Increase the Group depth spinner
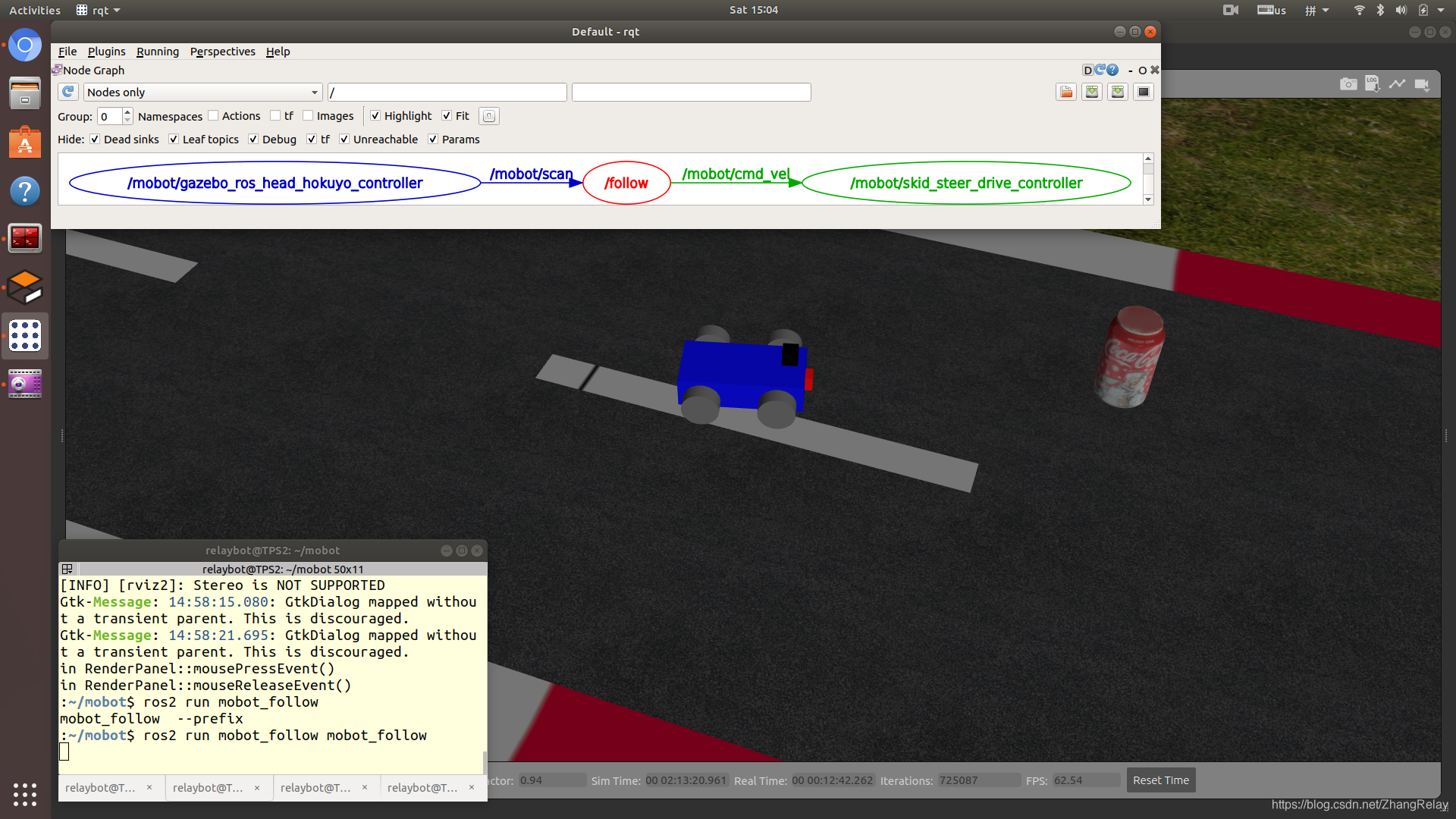The height and width of the screenshot is (819, 1456). [x=127, y=112]
